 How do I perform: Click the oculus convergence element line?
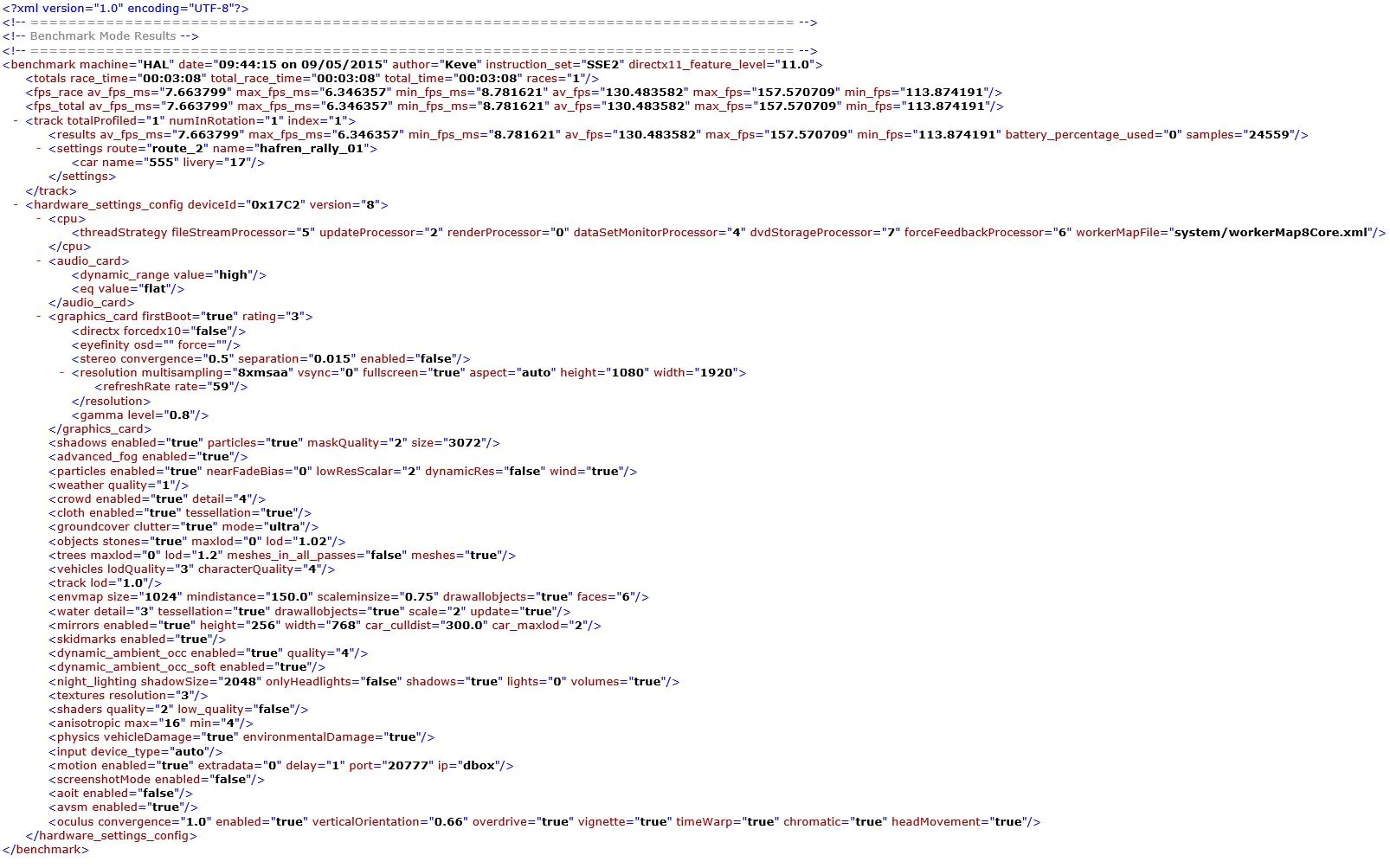click(x=544, y=822)
